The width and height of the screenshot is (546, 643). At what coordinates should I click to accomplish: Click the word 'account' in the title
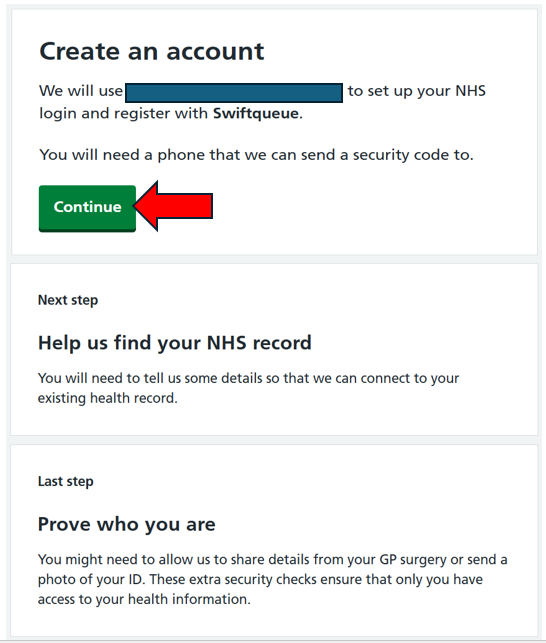(215, 52)
